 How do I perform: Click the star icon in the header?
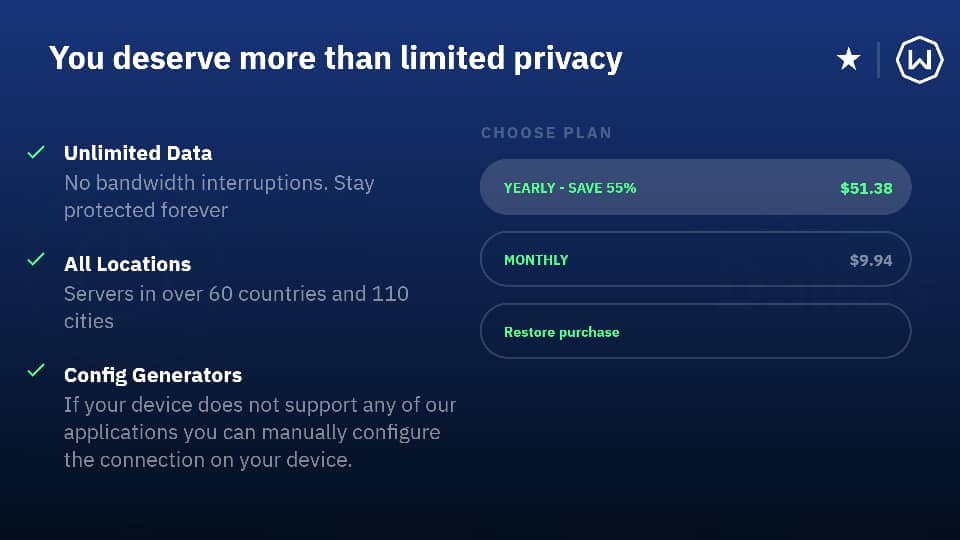click(x=848, y=60)
